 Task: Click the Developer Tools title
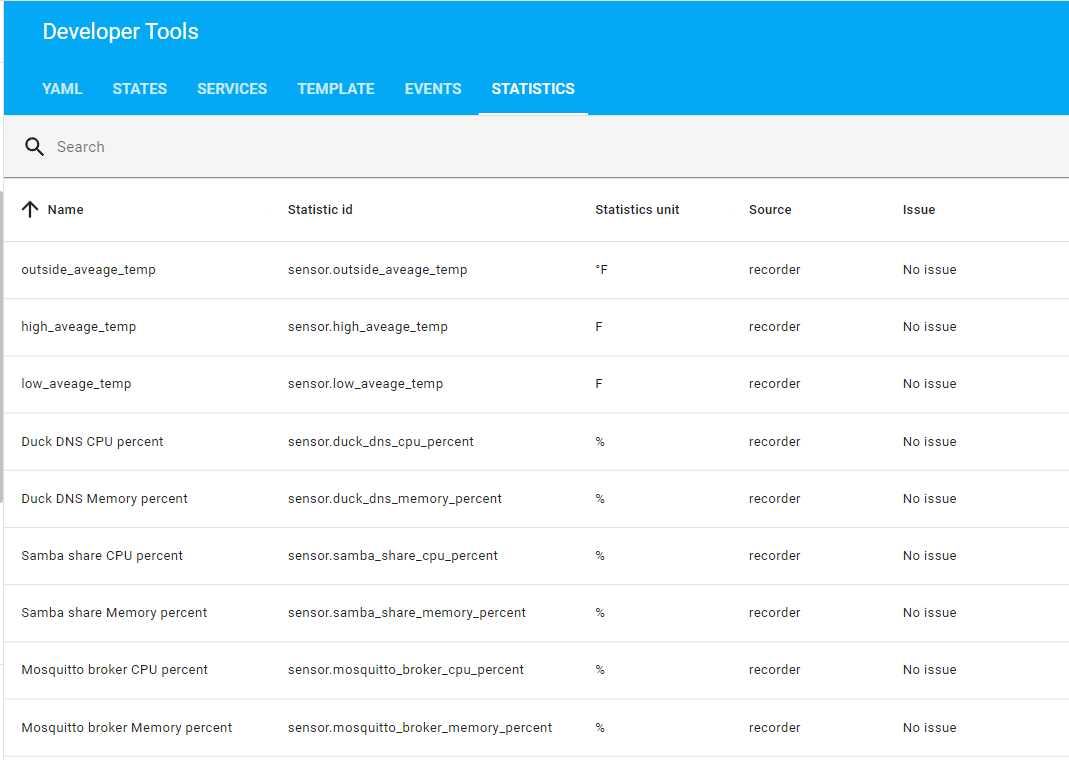(x=121, y=31)
